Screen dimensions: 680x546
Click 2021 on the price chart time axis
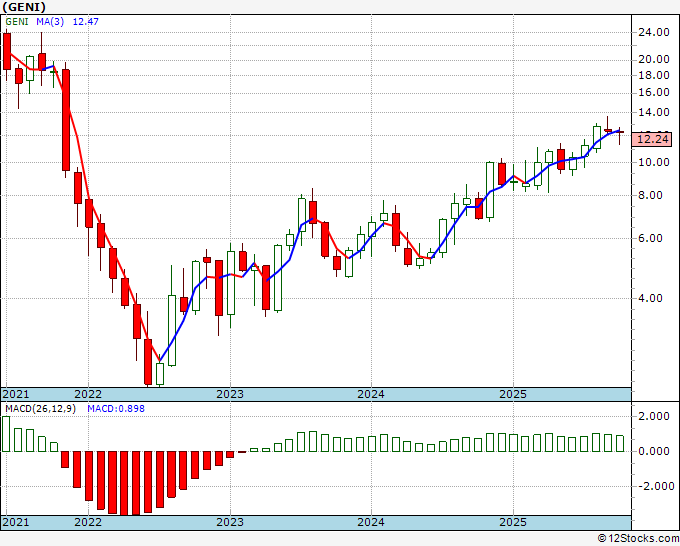[x=16, y=394]
